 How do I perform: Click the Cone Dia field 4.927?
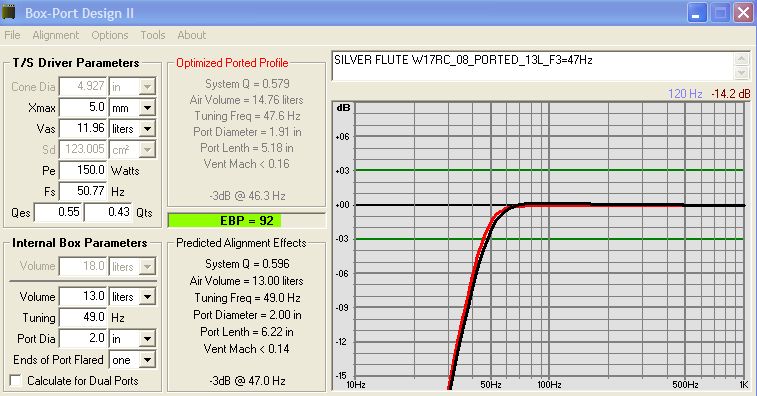(x=83, y=86)
